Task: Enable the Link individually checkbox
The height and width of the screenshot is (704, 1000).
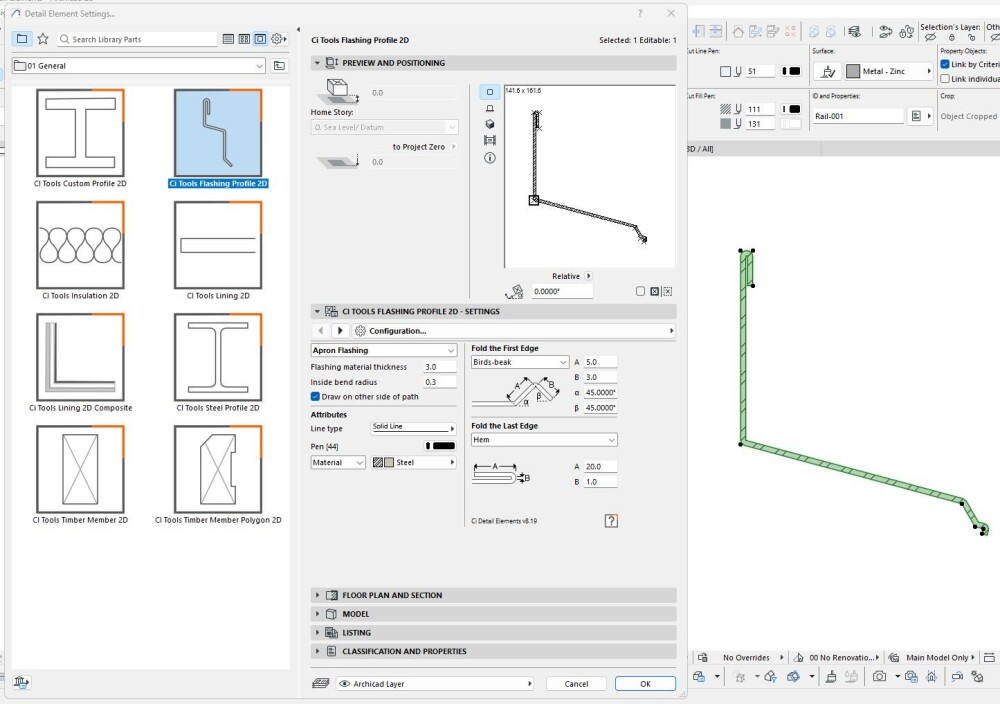Action: coord(945,79)
